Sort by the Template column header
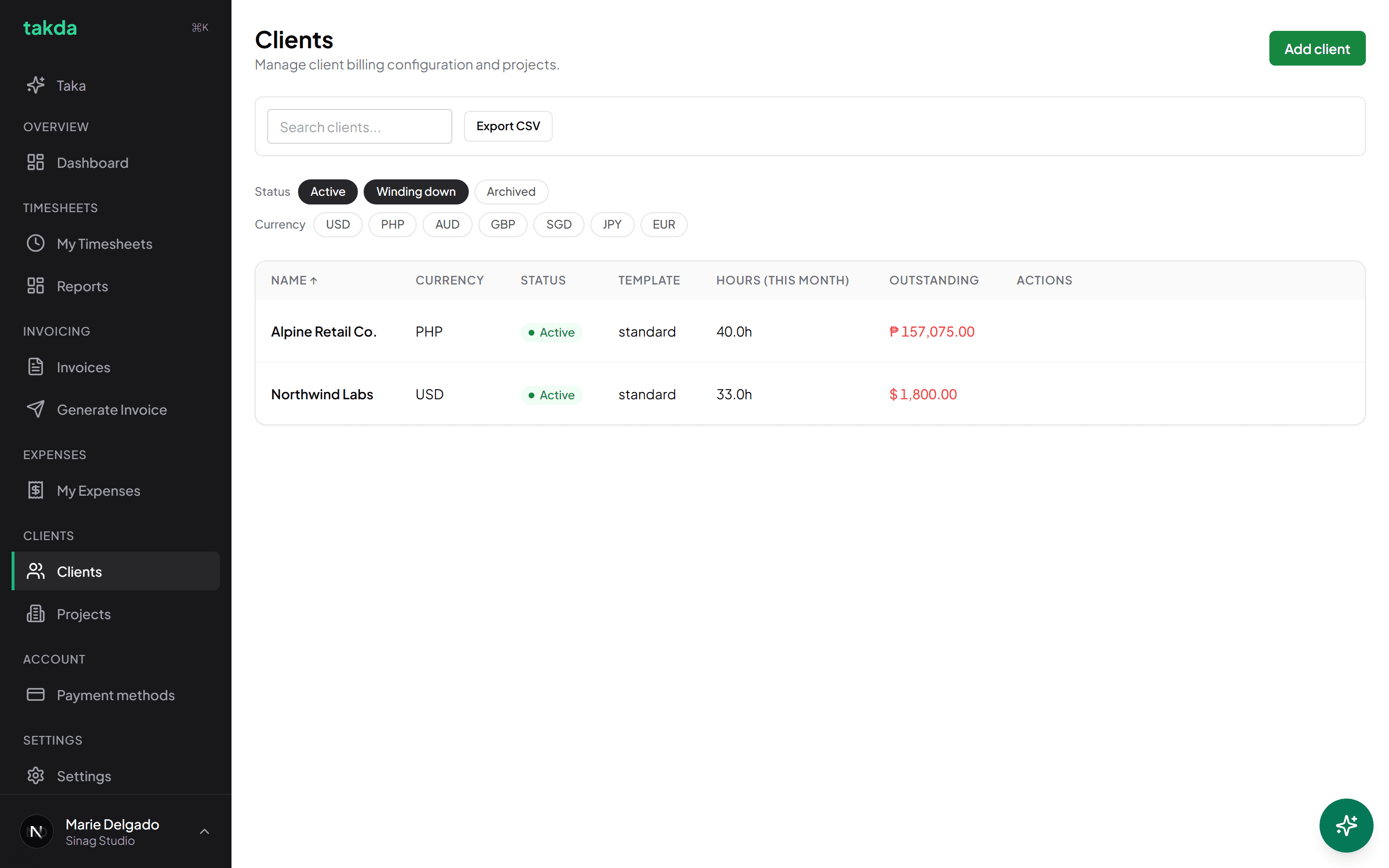Screen dimensions: 1389x868 click(x=649, y=280)
